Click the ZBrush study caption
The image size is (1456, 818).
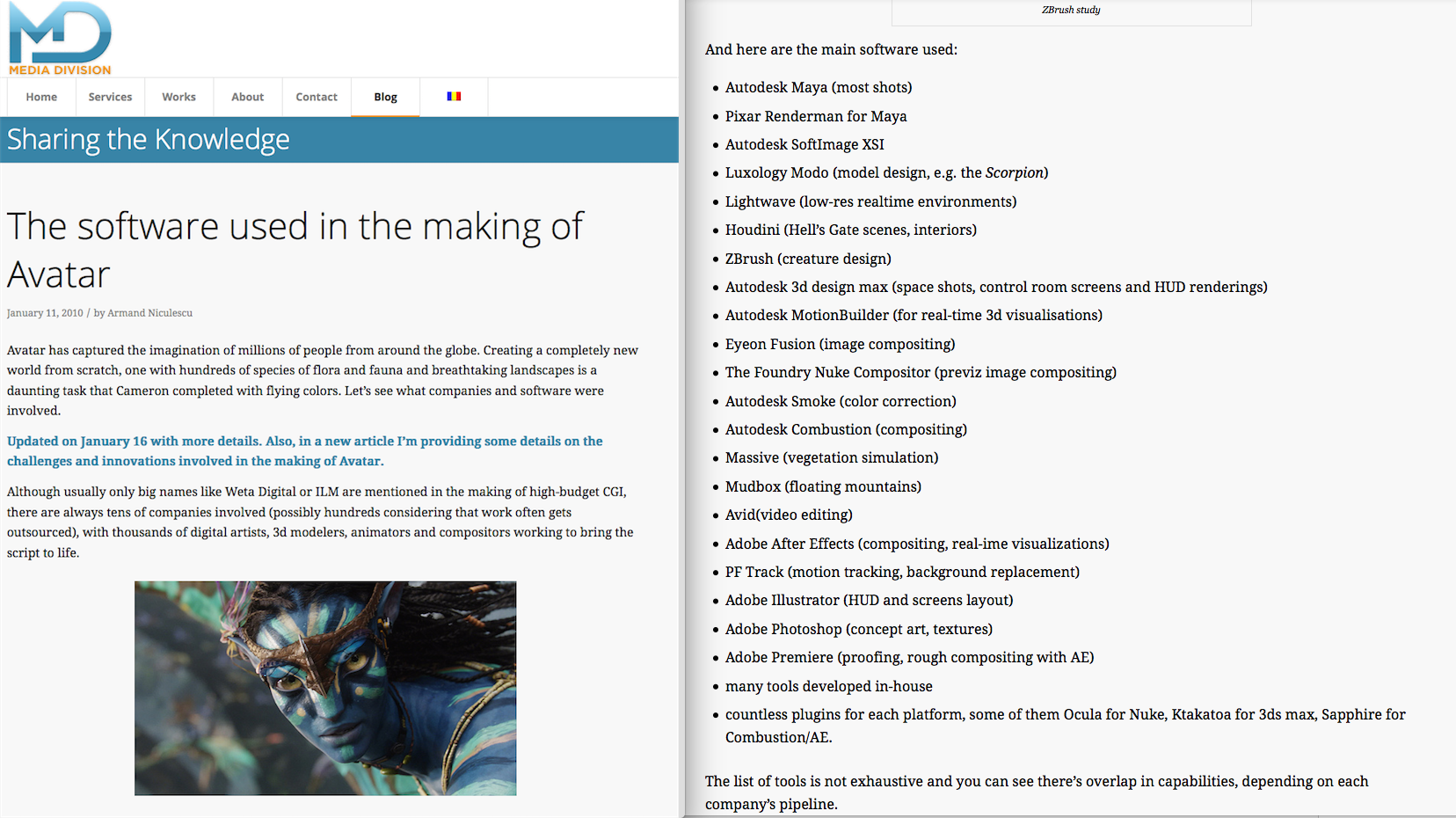coord(1071,10)
